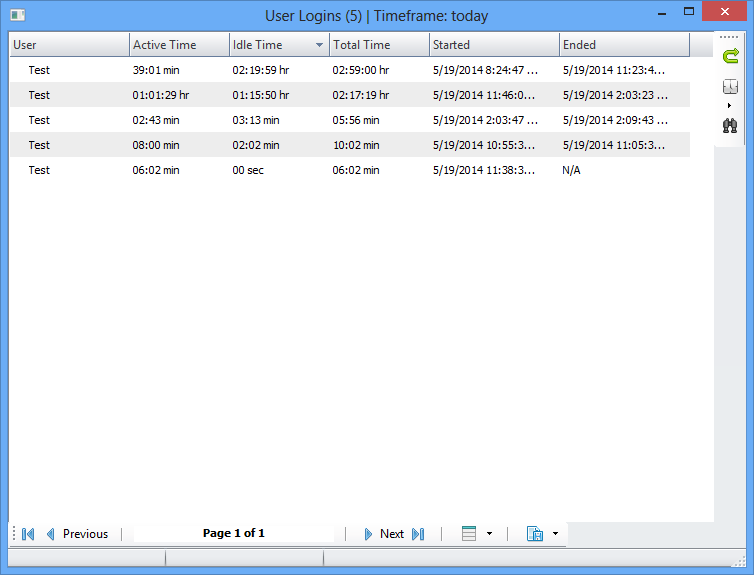The height and width of the screenshot is (575, 754).
Task: Jump to first page icon
Action: click(28, 534)
